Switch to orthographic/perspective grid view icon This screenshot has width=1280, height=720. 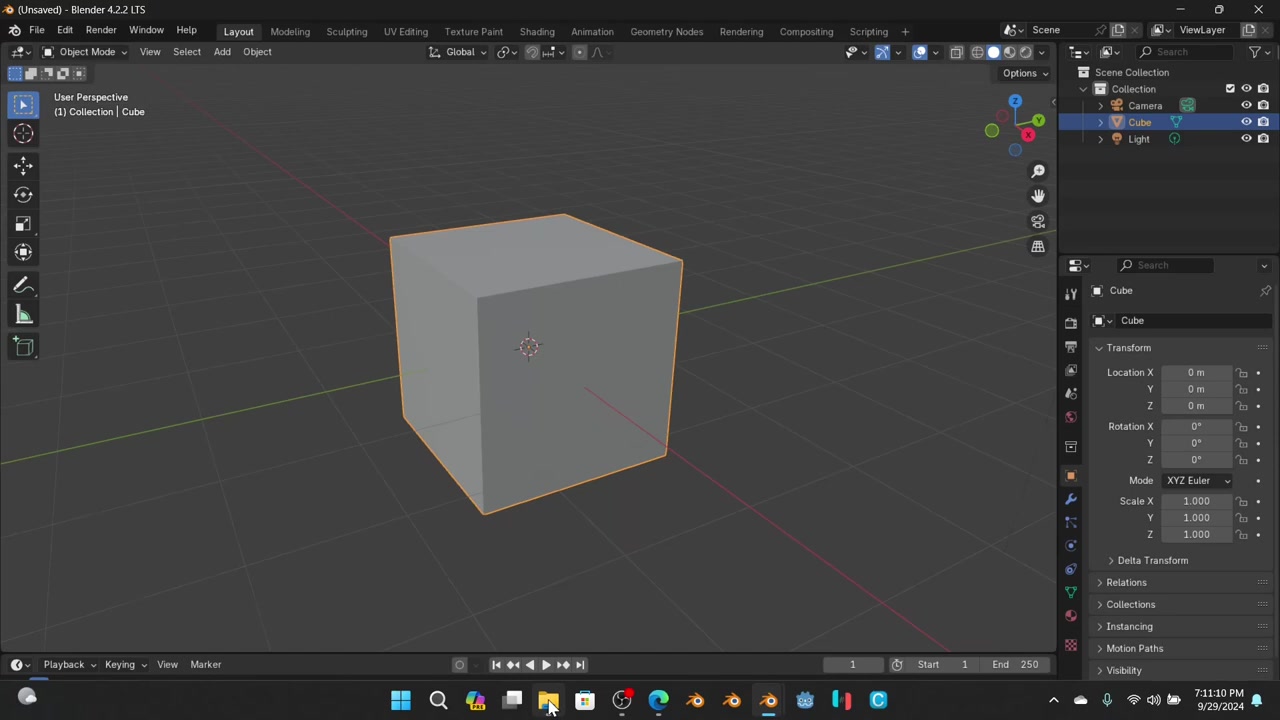(x=1038, y=247)
